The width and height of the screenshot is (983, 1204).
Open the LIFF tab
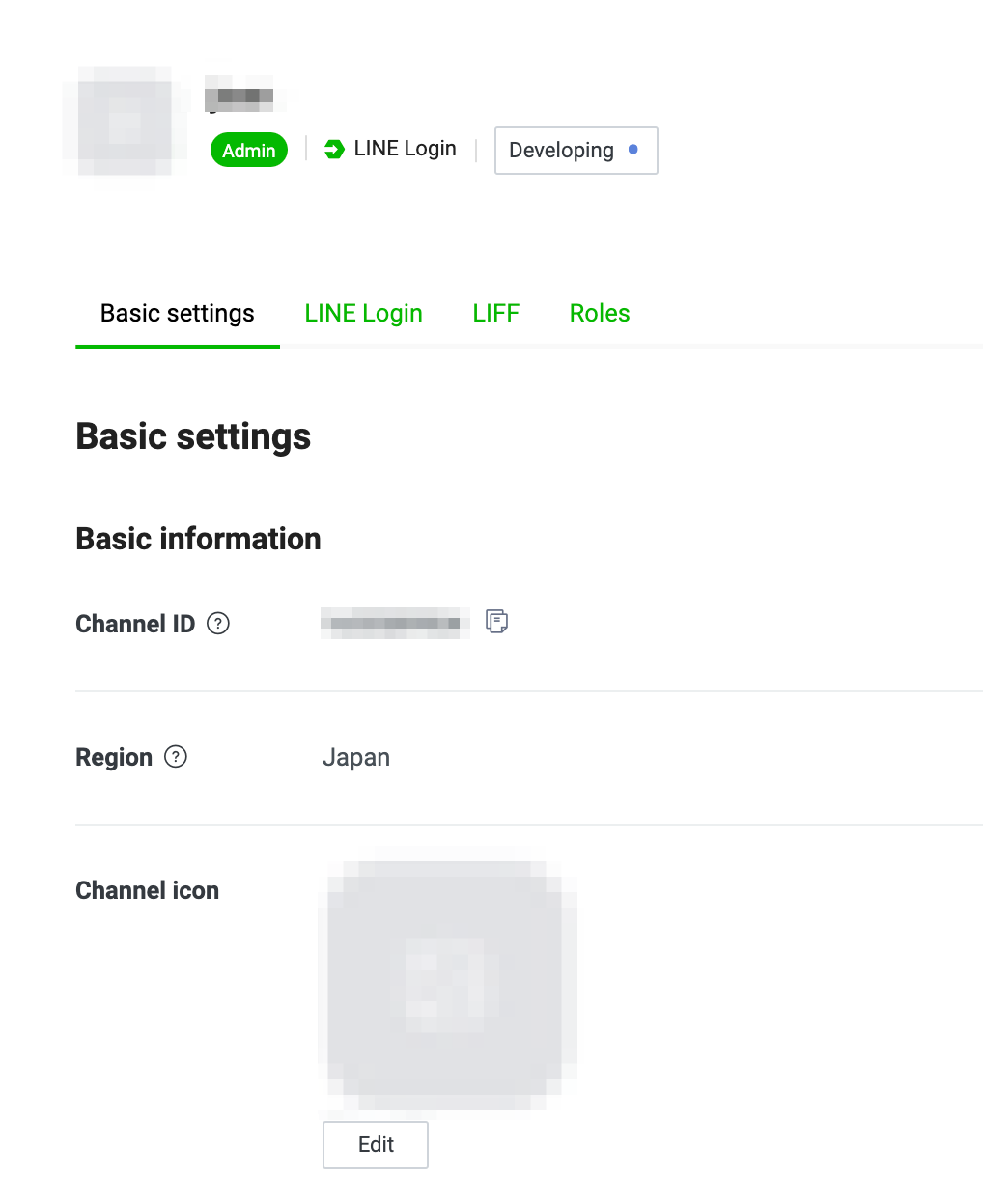click(496, 314)
